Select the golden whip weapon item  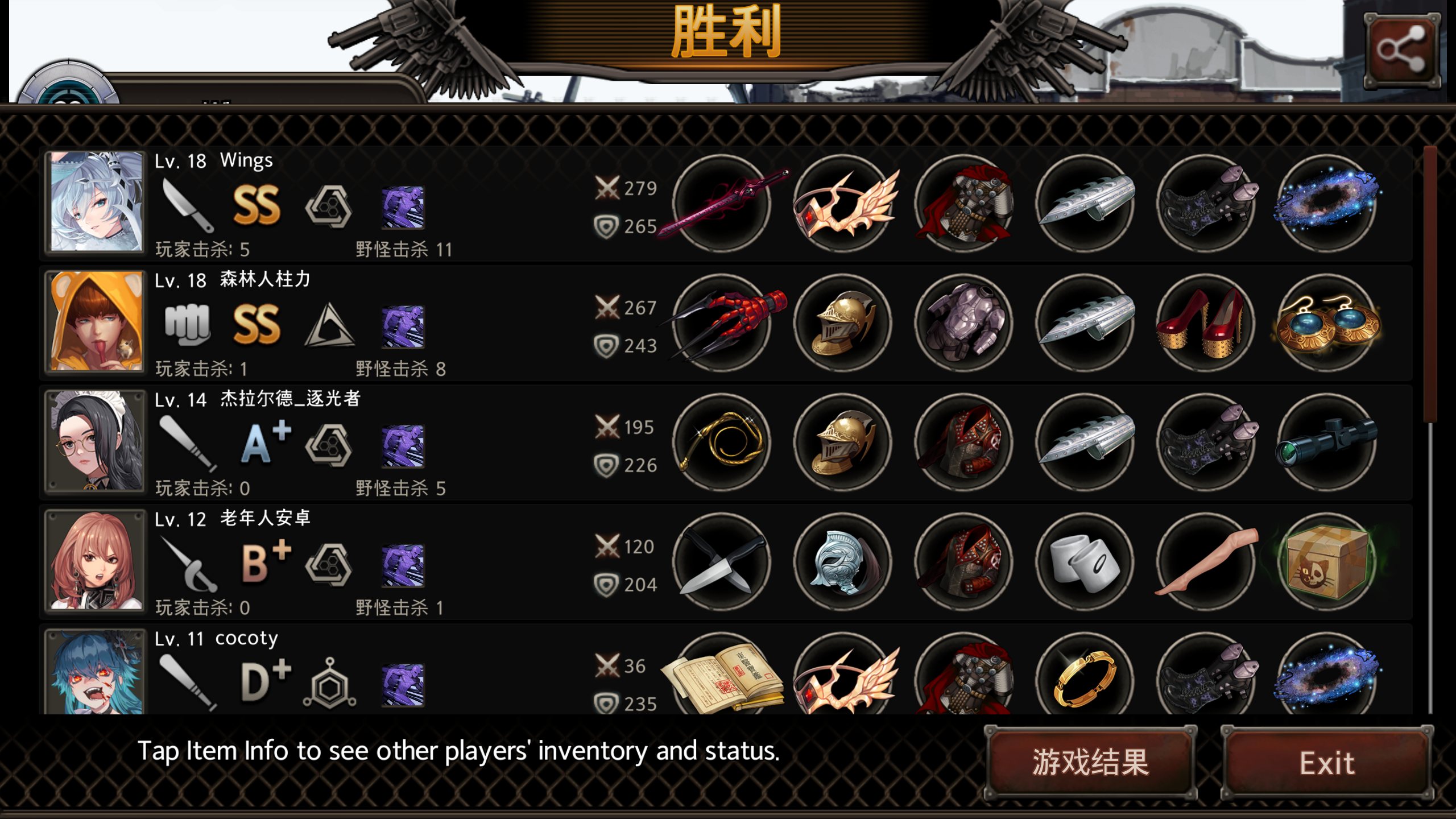pos(722,442)
